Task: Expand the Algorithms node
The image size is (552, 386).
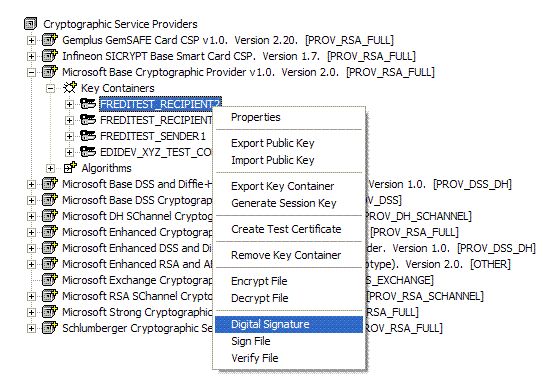Action: pyautogui.click(x=50, y=168)
